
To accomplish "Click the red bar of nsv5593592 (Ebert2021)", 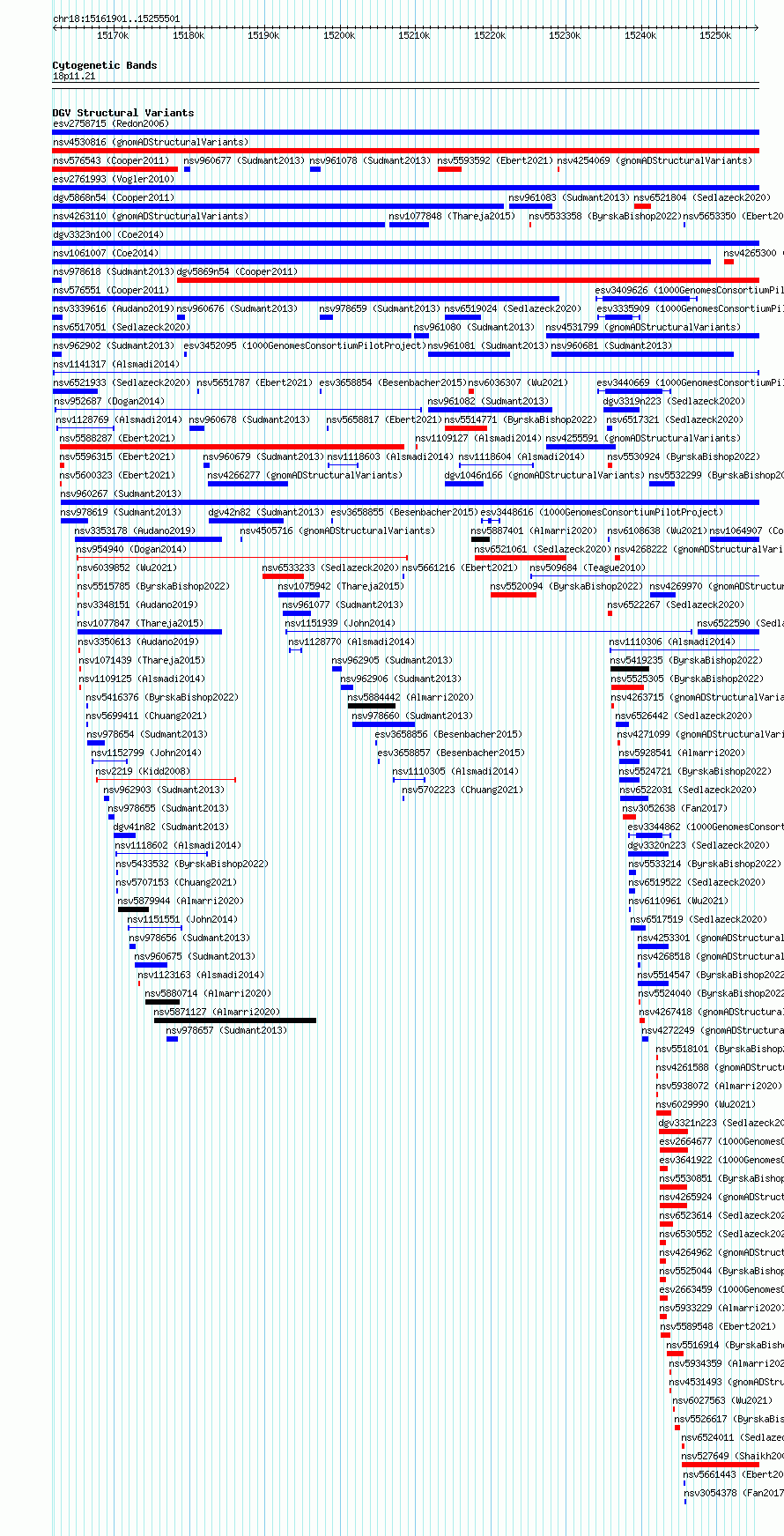I will 449,169.
